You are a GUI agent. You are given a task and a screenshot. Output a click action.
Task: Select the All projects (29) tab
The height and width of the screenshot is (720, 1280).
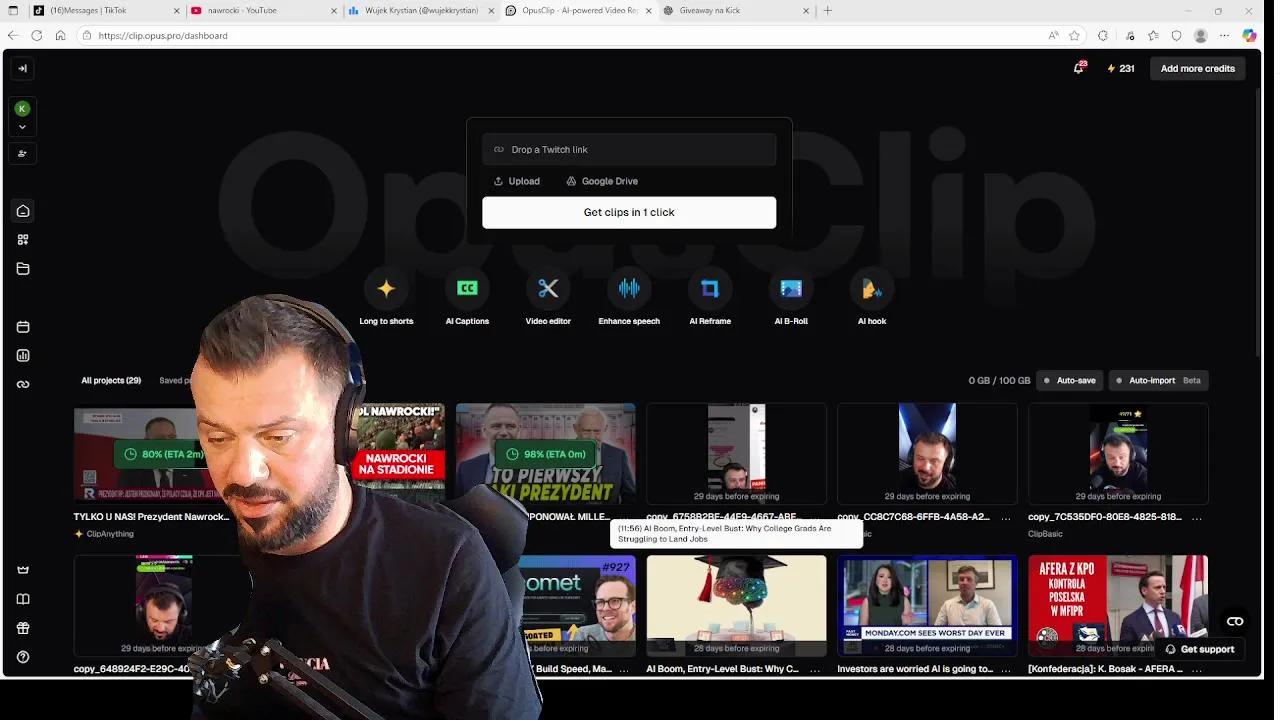[x=111, y=380]
